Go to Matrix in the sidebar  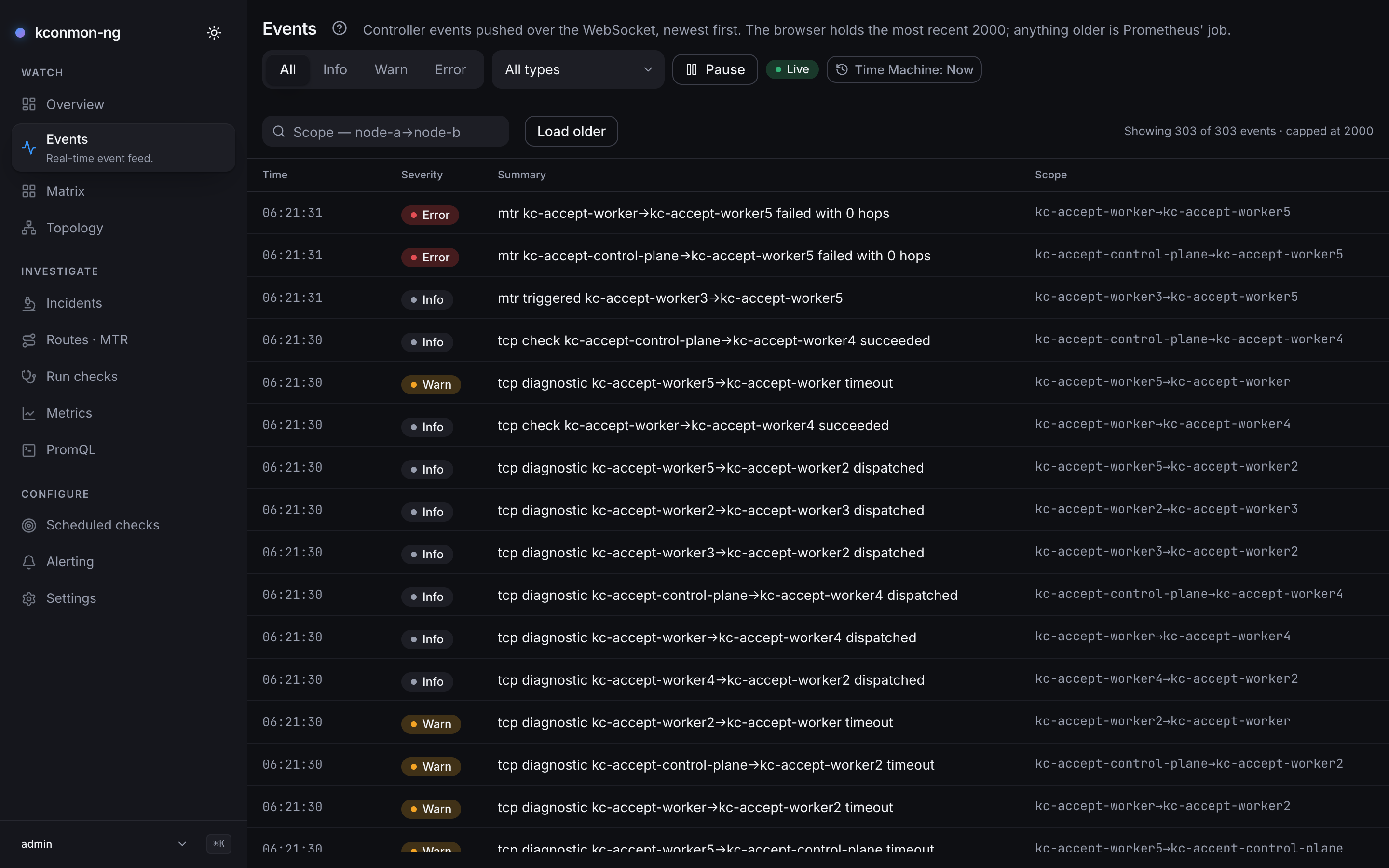coord(123,191)
